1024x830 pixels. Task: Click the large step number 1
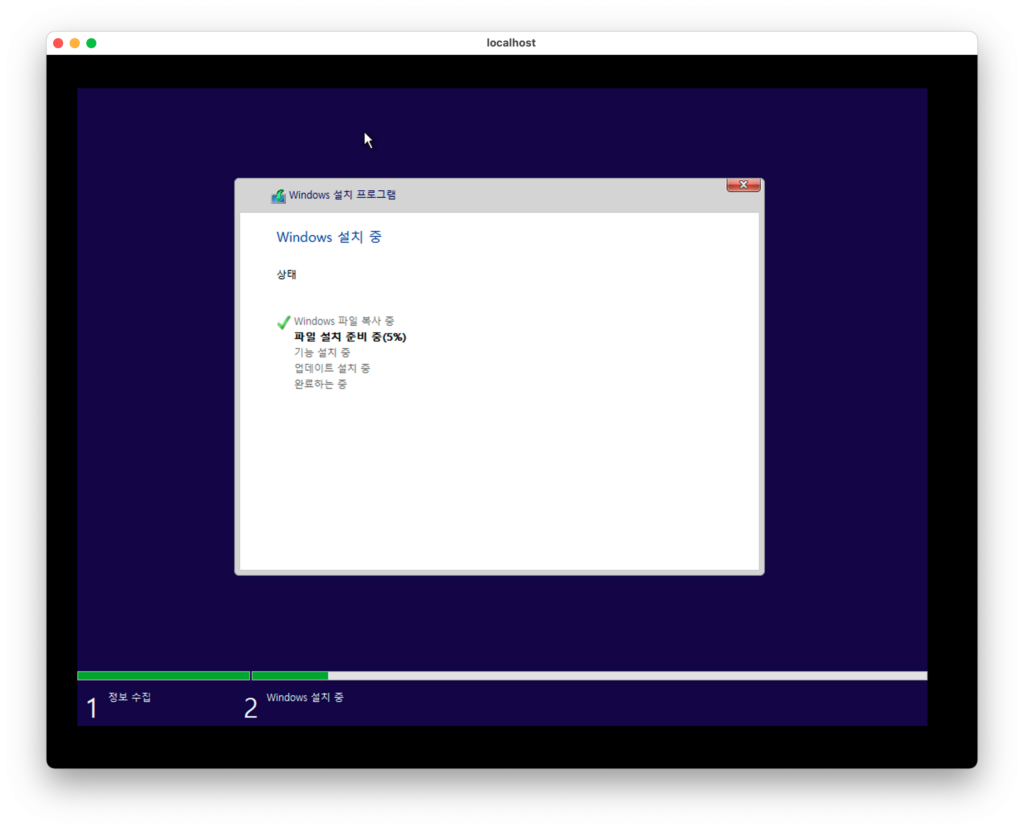coord(92,709)
